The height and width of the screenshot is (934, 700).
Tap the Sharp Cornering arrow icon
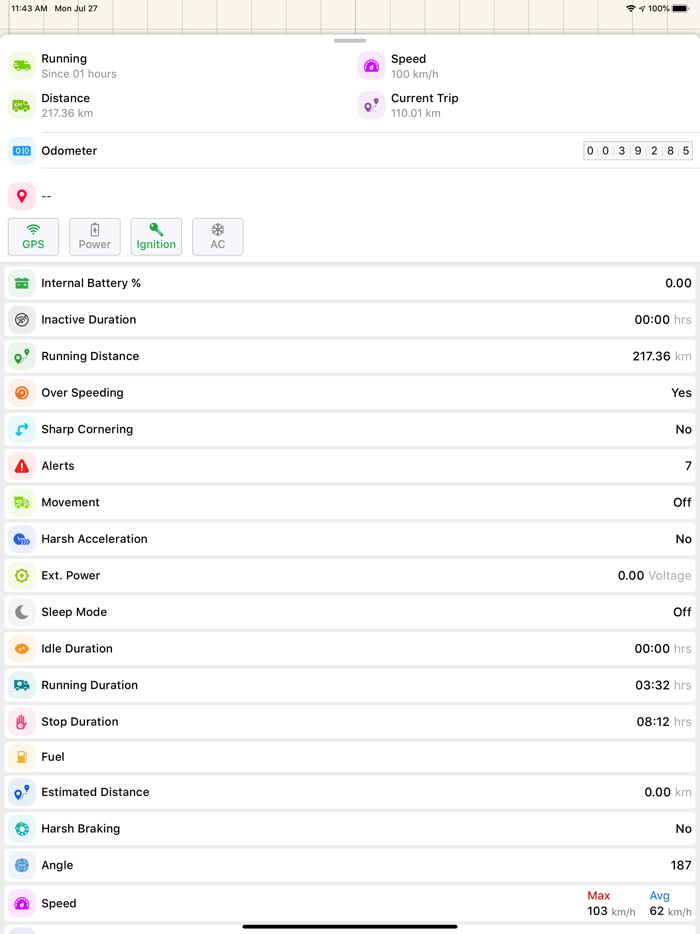pos(22,429)
